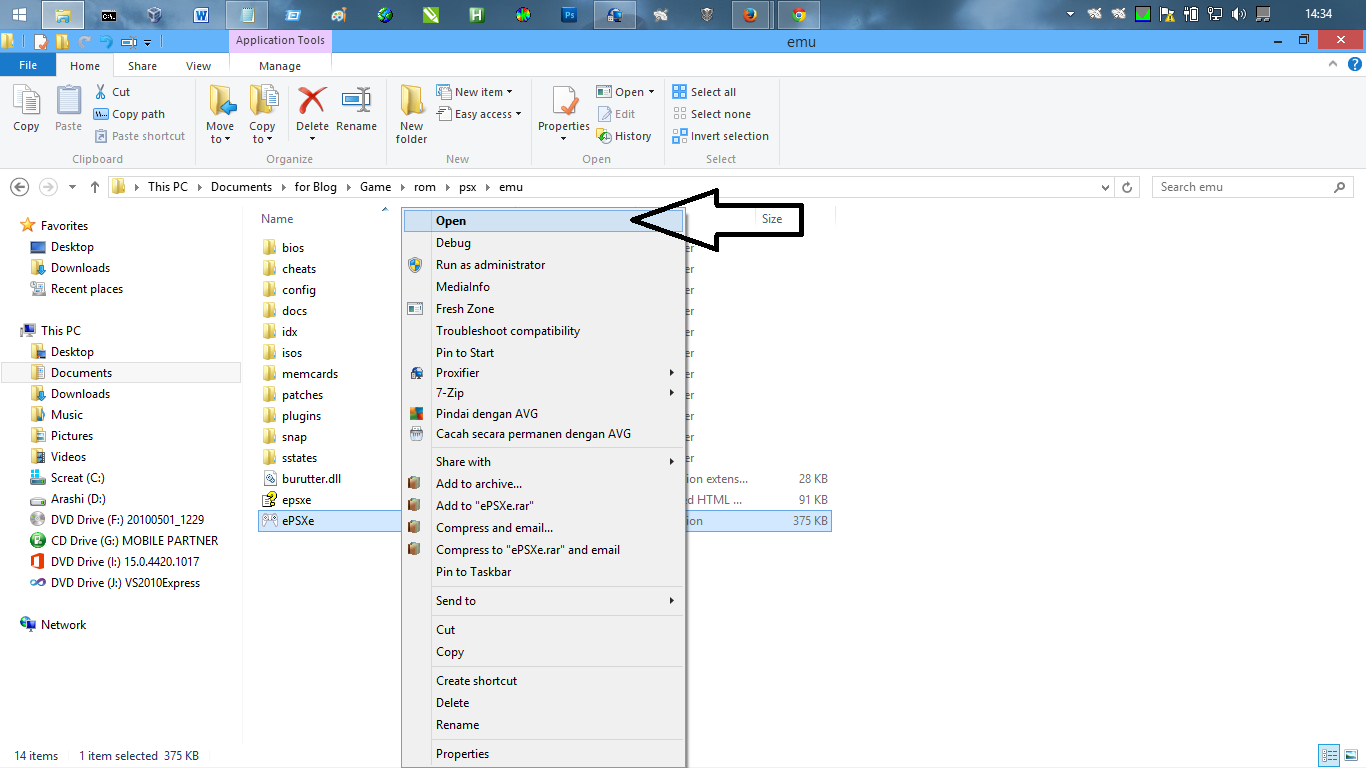Screen dimensions: 1366x768
Task: Open the File tab
Action: [28, 65]
